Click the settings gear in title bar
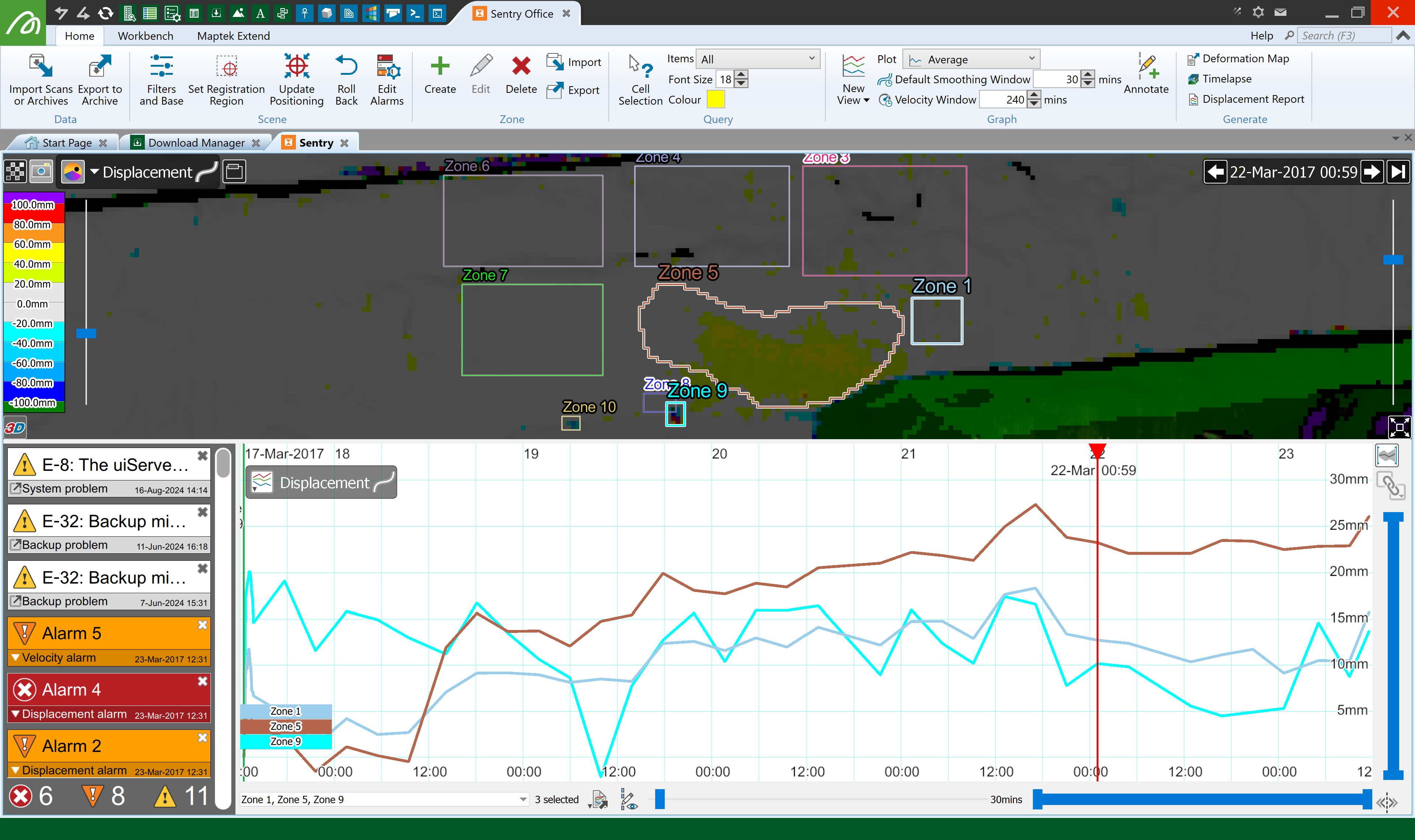Viewport: 1415px width, 840px height. [x=1258, y=12]
